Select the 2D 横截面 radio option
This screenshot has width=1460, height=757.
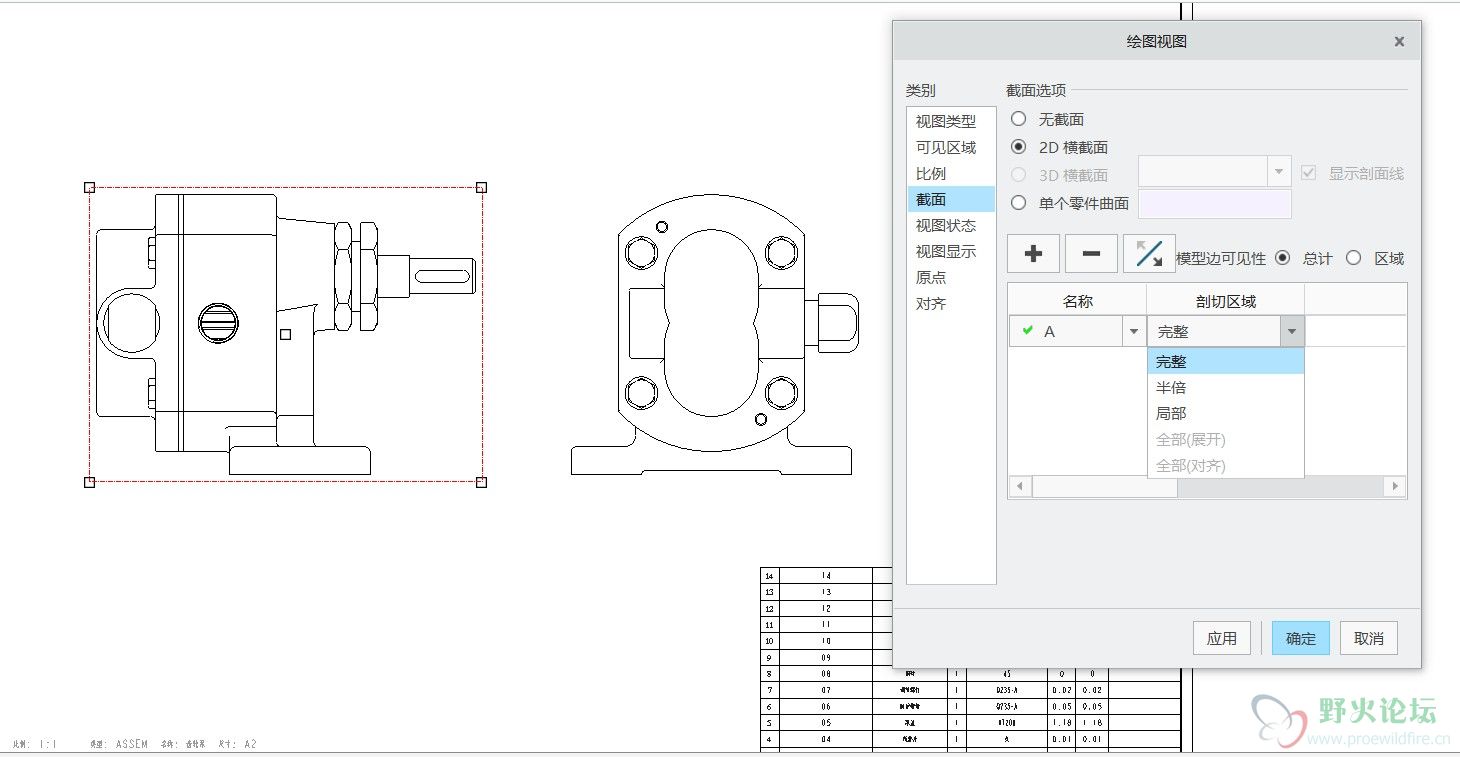1018,147
